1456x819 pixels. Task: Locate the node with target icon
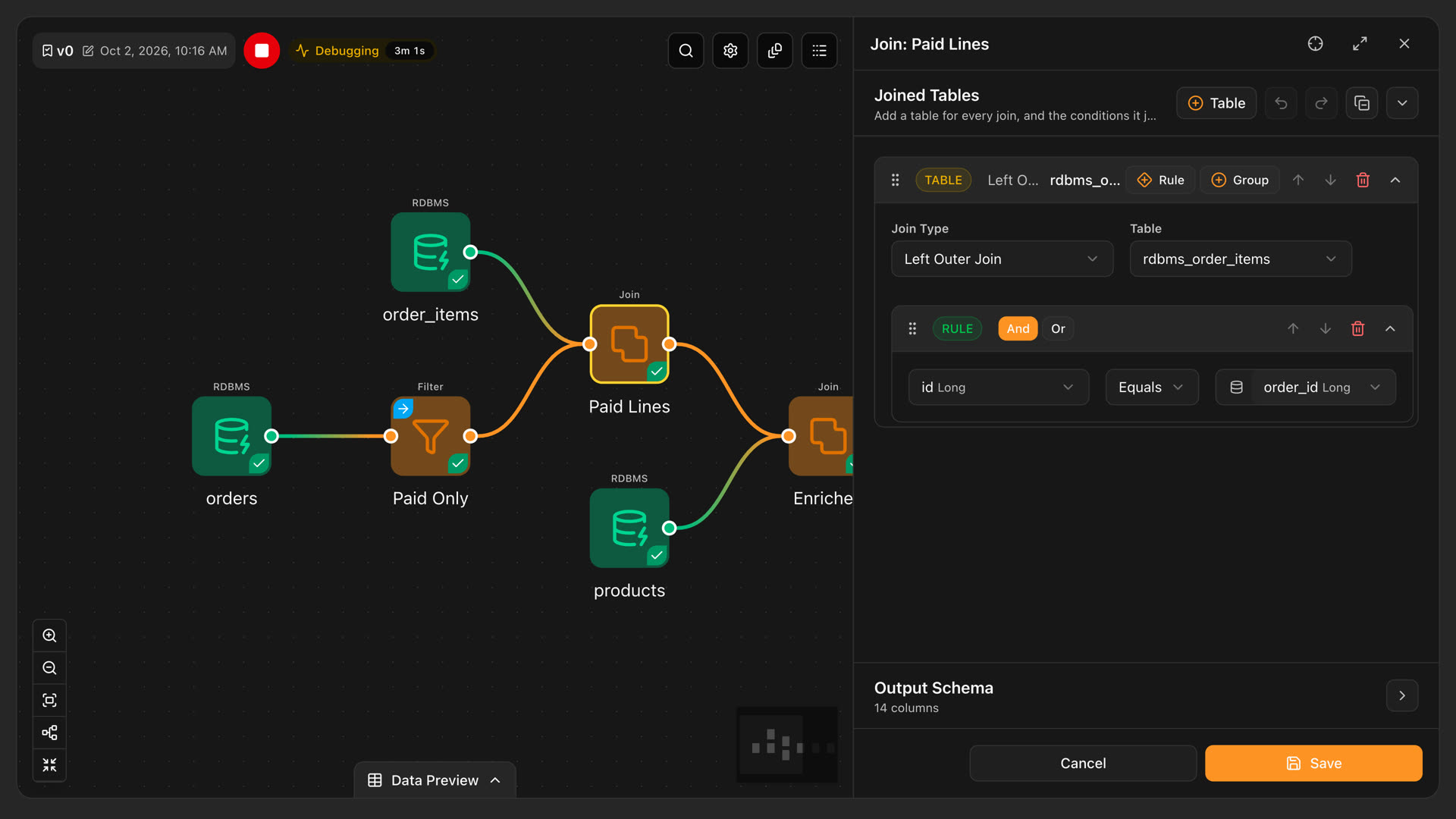[1316, 44]
